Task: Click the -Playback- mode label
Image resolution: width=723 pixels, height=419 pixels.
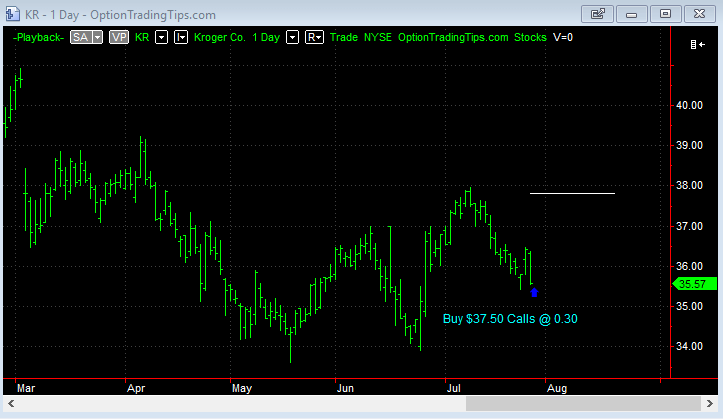Action: tap(38, 37)
